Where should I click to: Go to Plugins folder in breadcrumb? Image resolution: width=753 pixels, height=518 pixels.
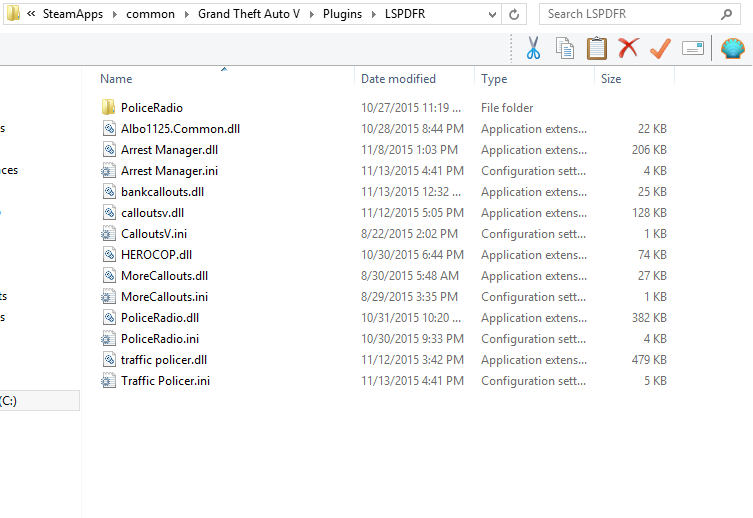[342, 14]
